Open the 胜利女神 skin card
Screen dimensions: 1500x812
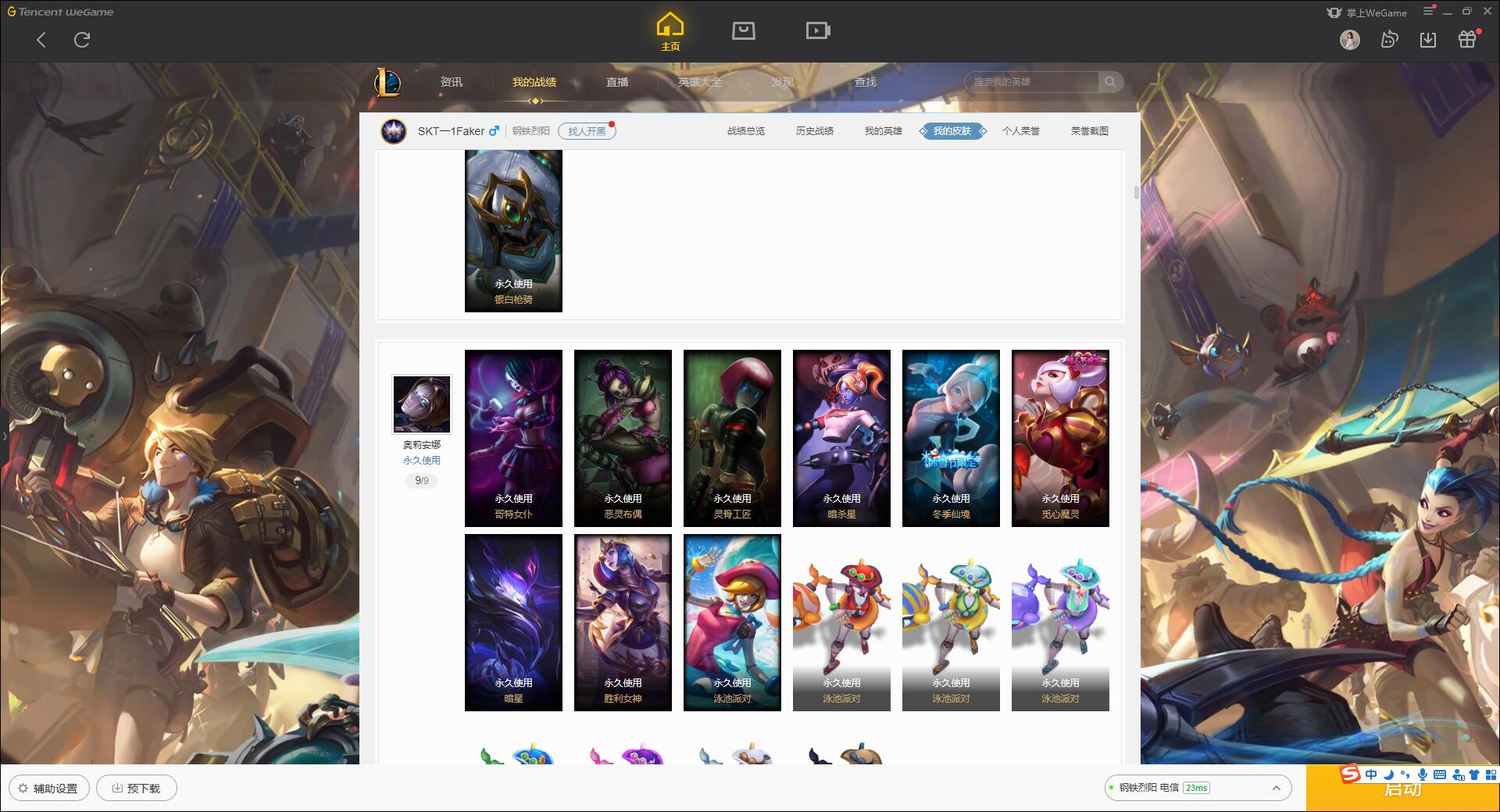click(623, 622)
